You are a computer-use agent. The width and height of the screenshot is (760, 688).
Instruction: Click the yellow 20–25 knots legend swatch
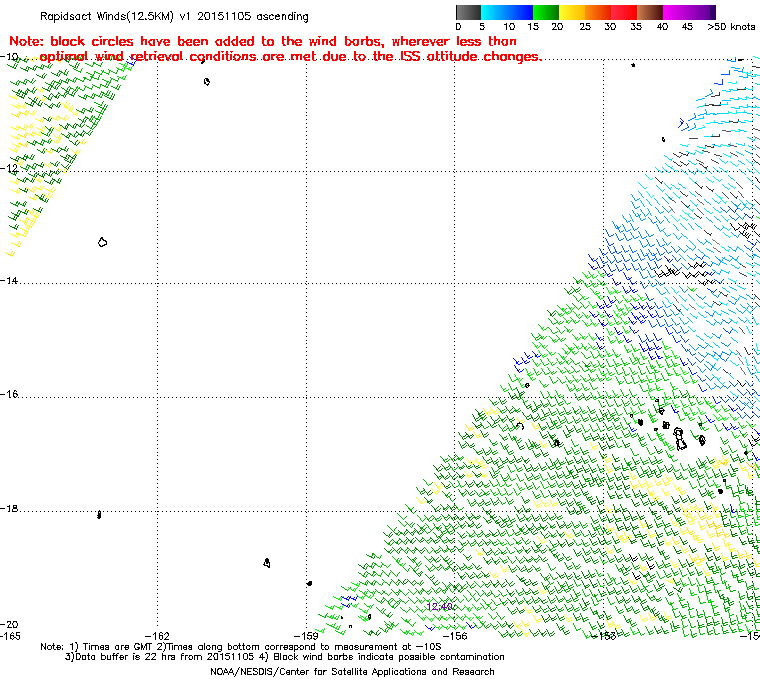[572, 12]
